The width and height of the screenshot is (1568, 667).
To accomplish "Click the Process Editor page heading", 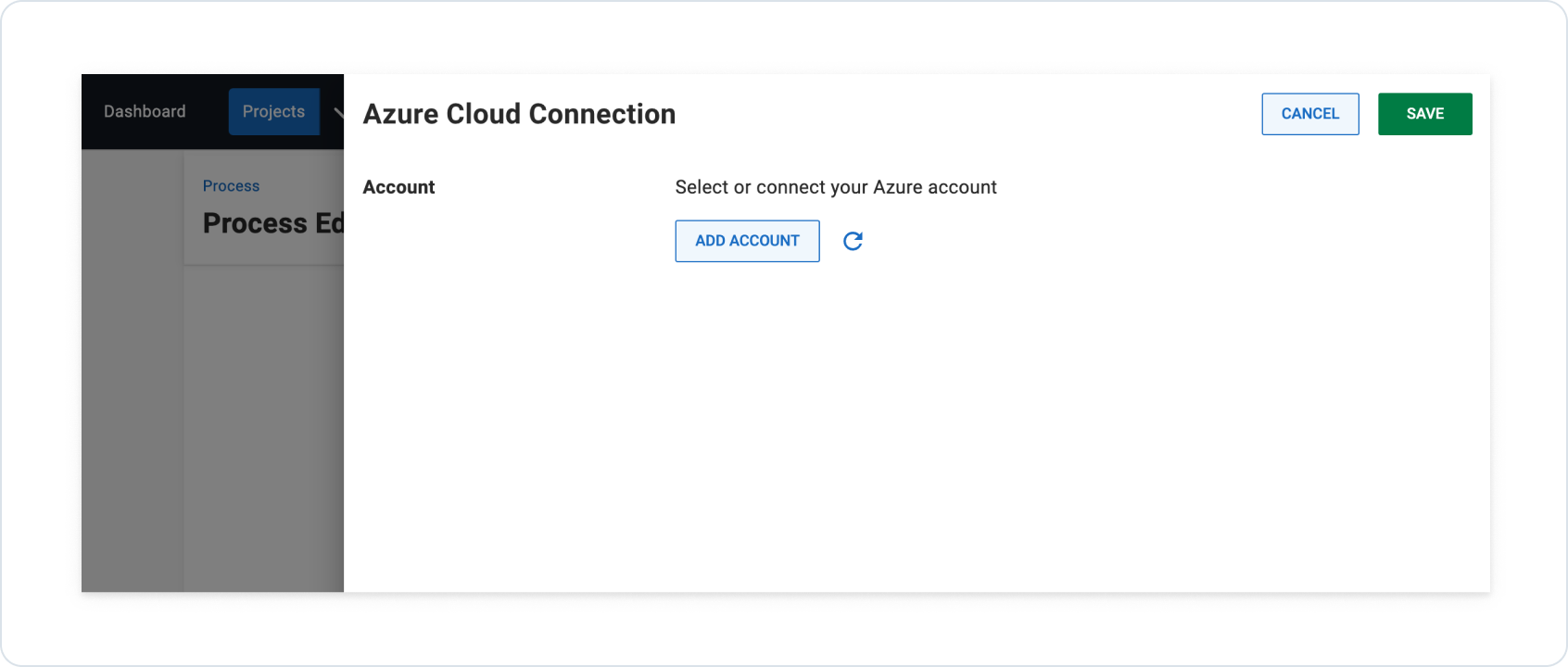I will point(272,223).
